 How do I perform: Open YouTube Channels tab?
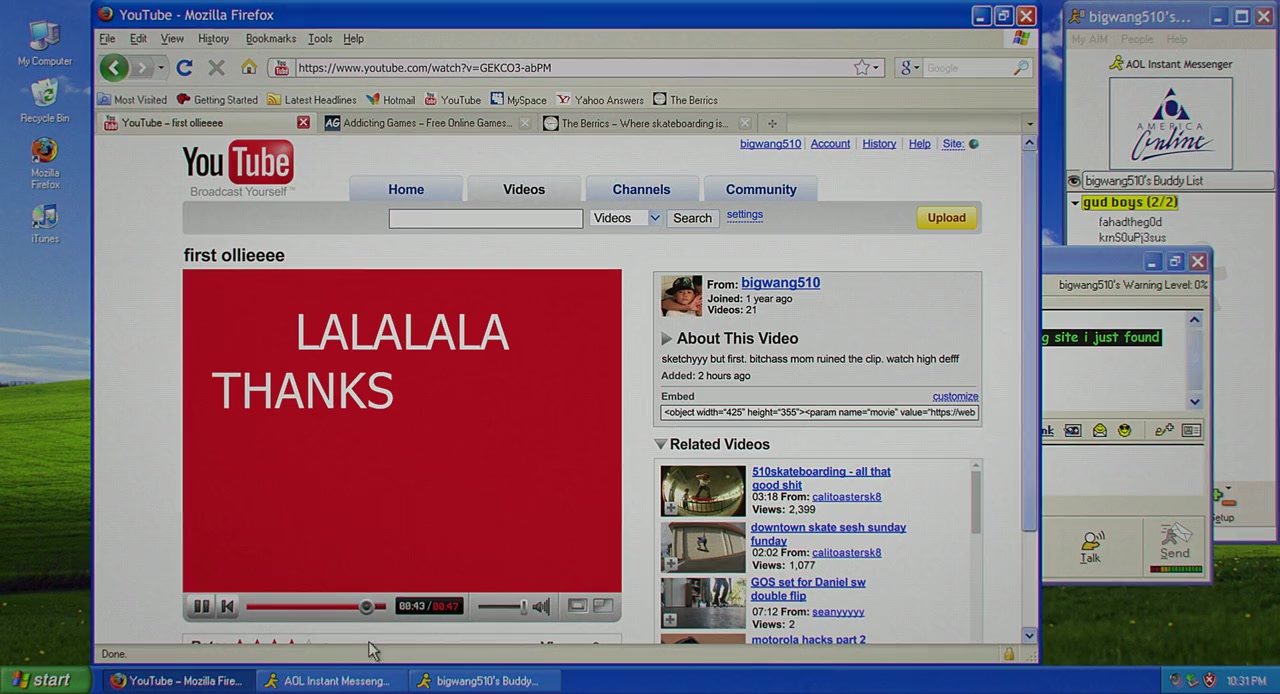point(642,189)
